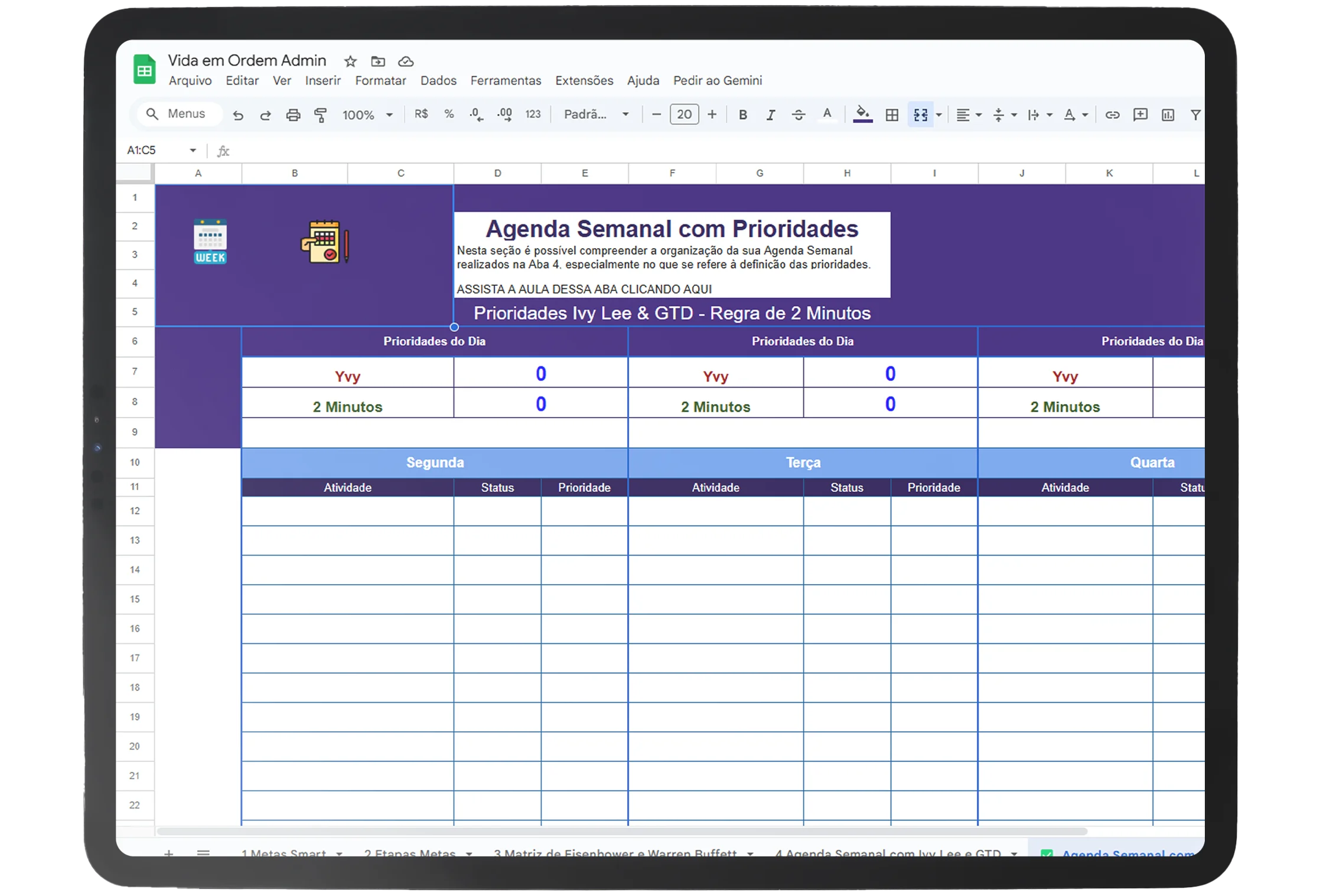This screenshot has height=896, width=1320.
Task: Click the undo arrow icon
Action: point(238,115)
